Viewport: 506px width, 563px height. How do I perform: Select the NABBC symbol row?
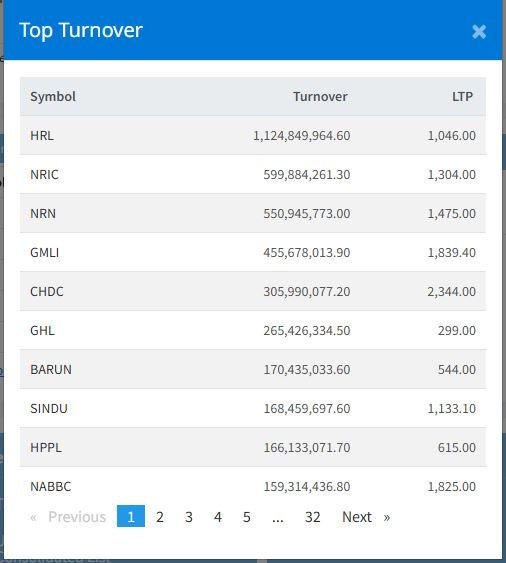[x=253, y=486]
